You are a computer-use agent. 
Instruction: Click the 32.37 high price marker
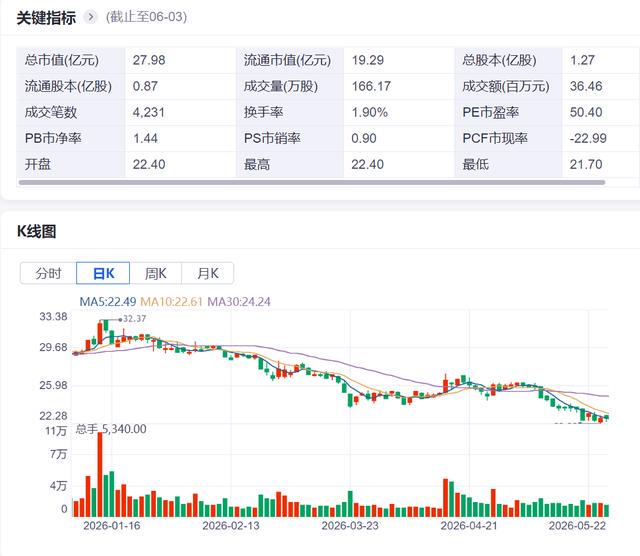click(134, 319)
